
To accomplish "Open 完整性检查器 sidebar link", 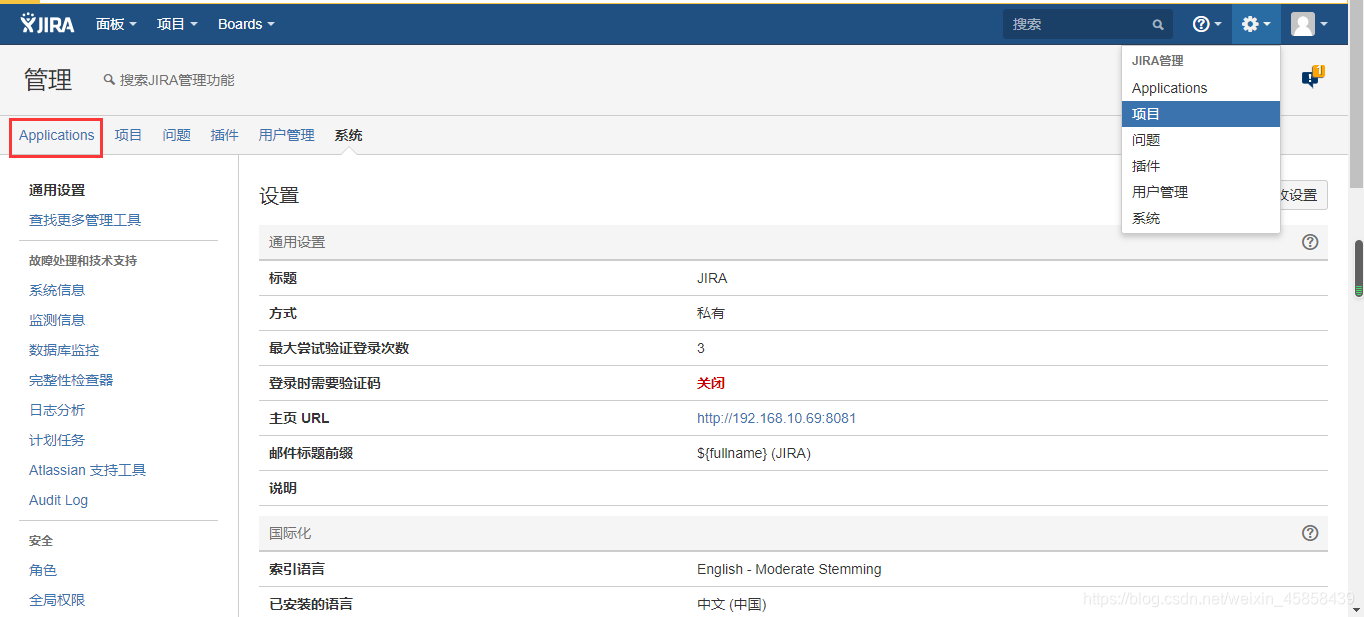I will point(71,380).
